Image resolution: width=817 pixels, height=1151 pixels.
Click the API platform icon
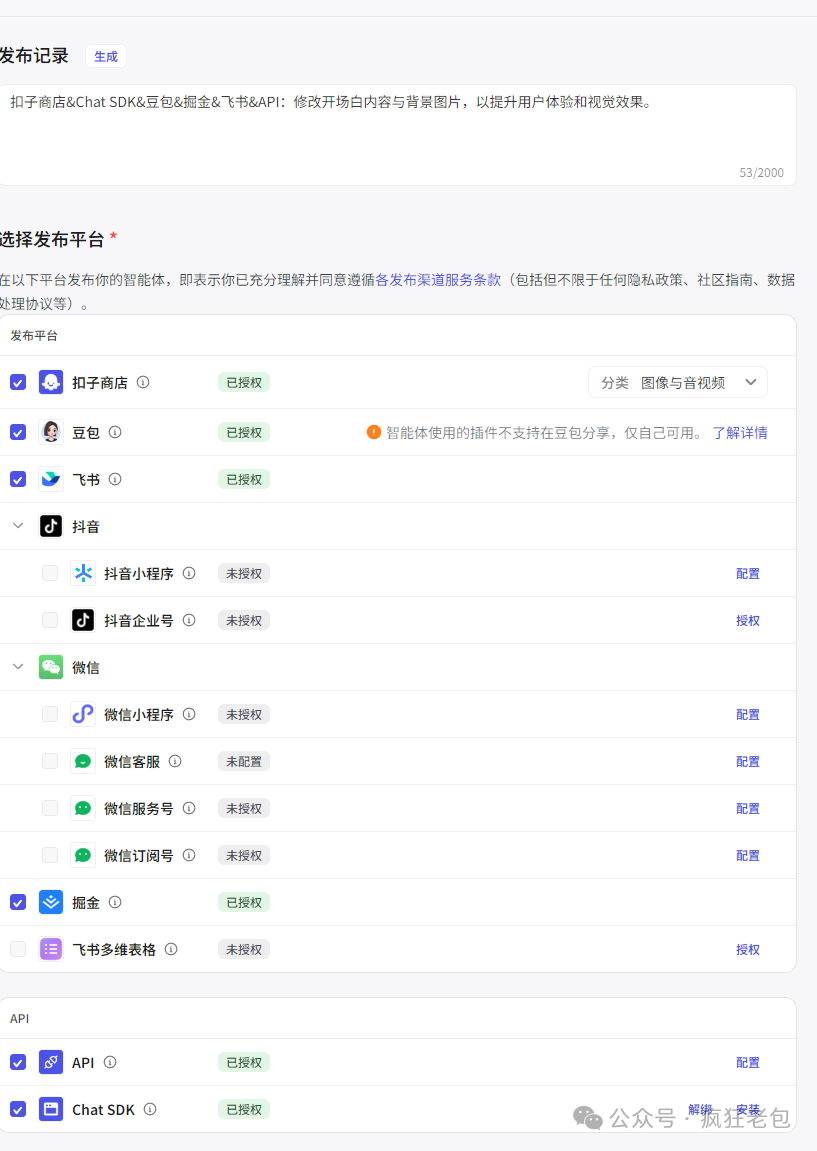tap(51, 1062)
